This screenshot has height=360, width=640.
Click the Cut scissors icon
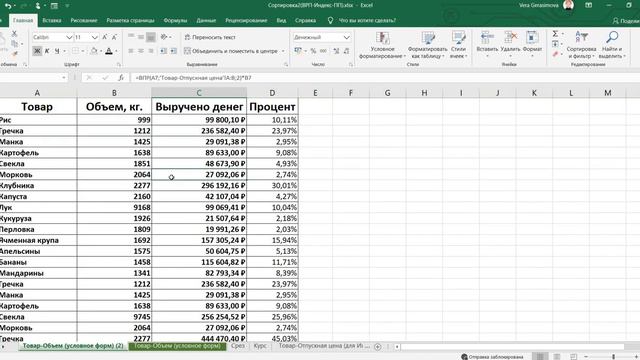click(x=14, y=34)
